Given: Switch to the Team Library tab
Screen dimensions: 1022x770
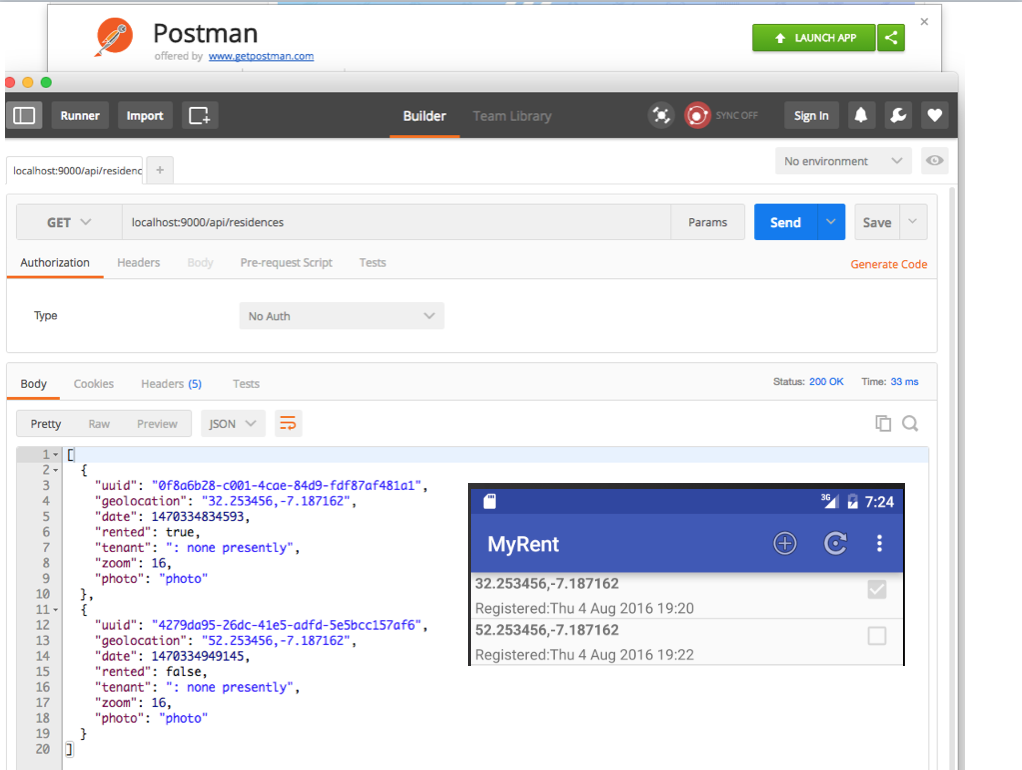Looking at the screenshot, I should tap(511, 115).
